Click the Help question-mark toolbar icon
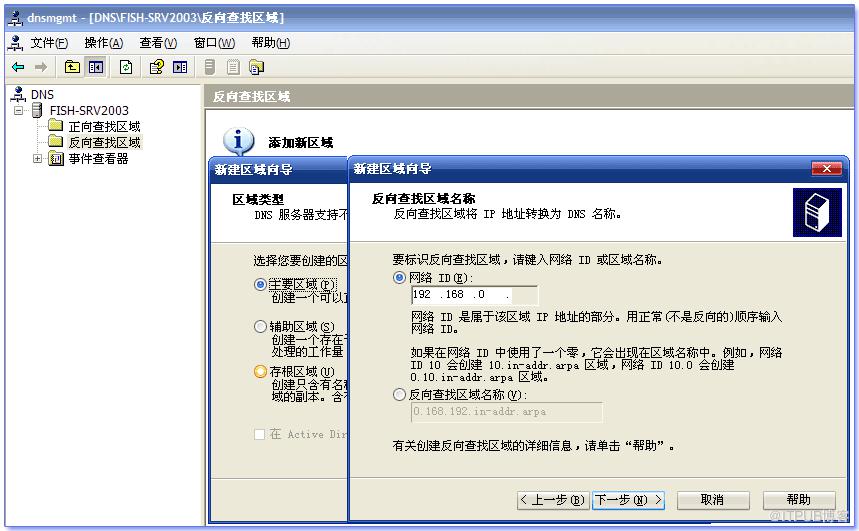This screenshot has height=531, width=859. pyautogui.click(x=157, y=67)
